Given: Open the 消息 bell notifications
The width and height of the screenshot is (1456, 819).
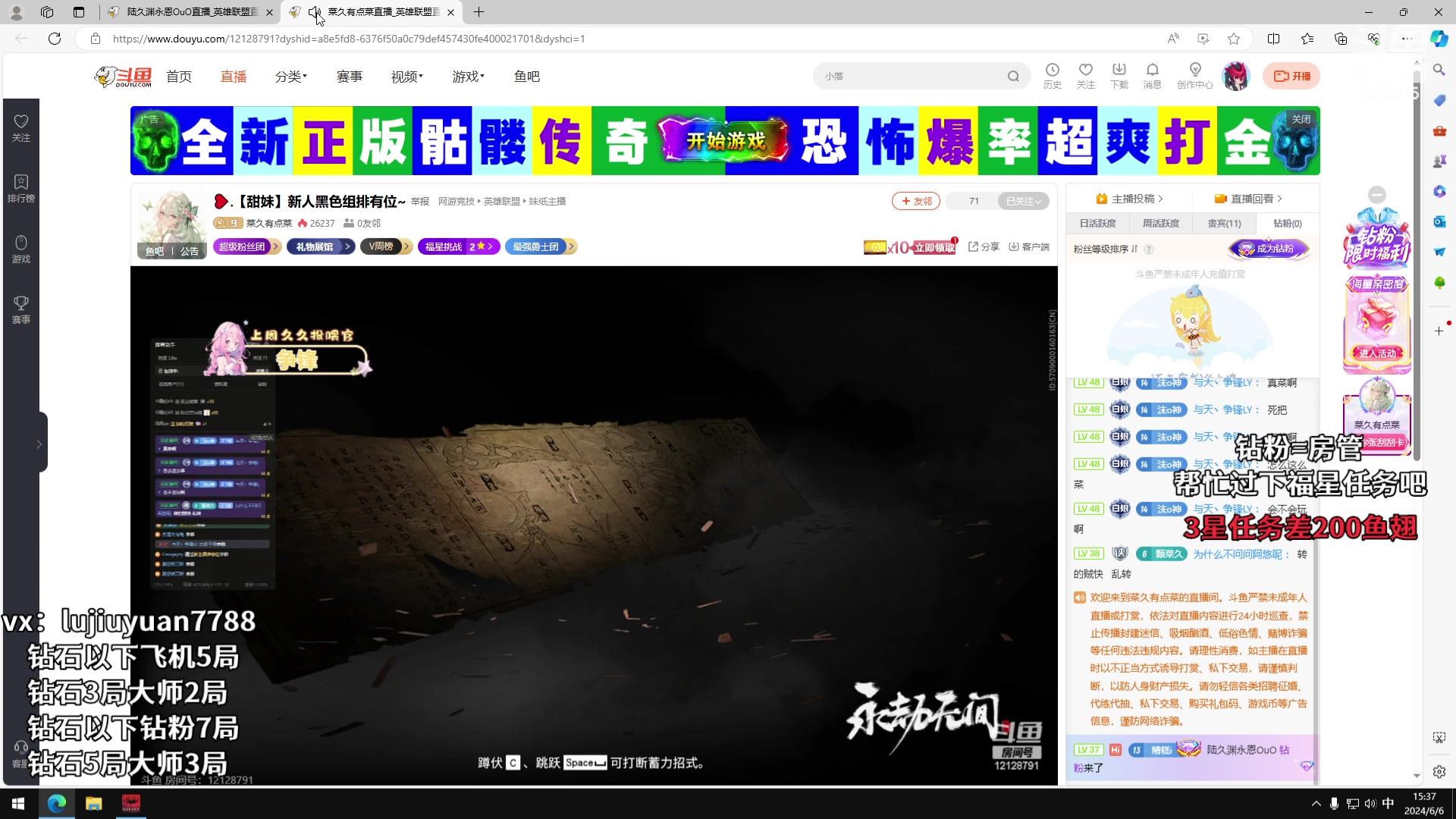Looking at the screenshot, I should (1153, 76).
